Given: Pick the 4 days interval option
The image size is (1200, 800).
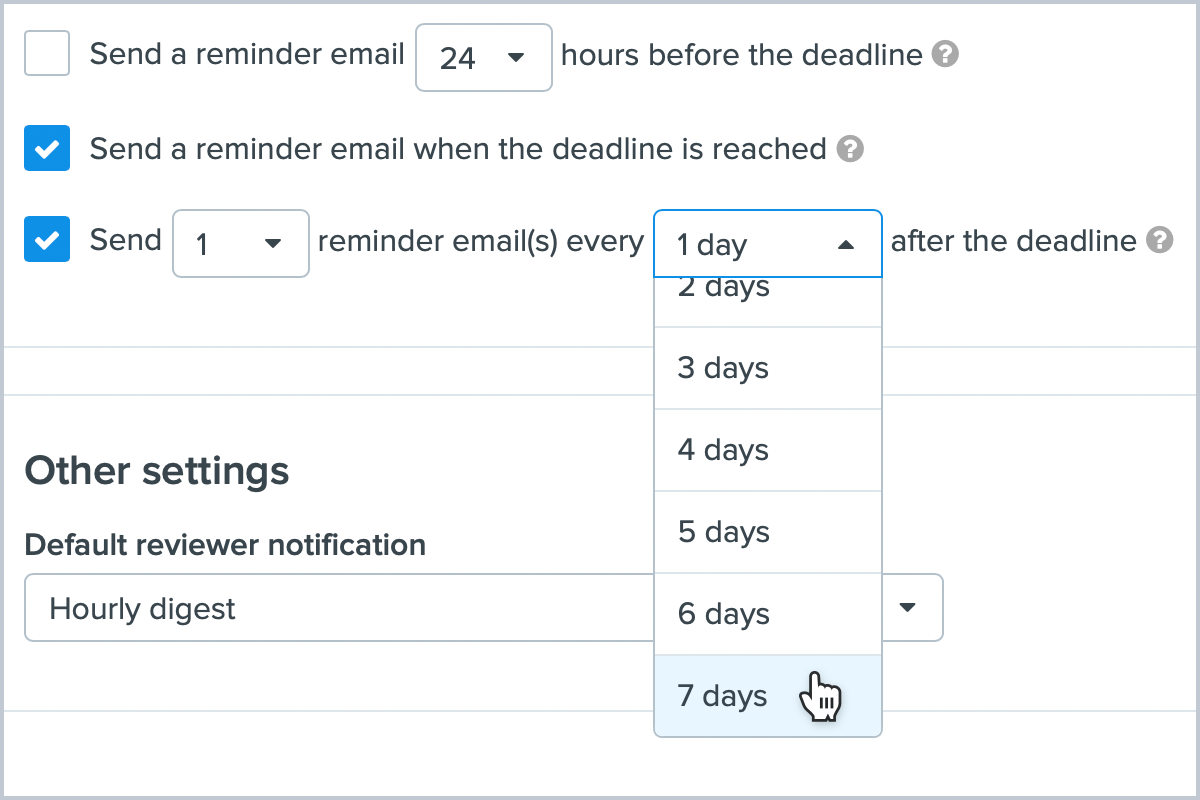Looking at the screenshot, I should [x=767, y=450].
